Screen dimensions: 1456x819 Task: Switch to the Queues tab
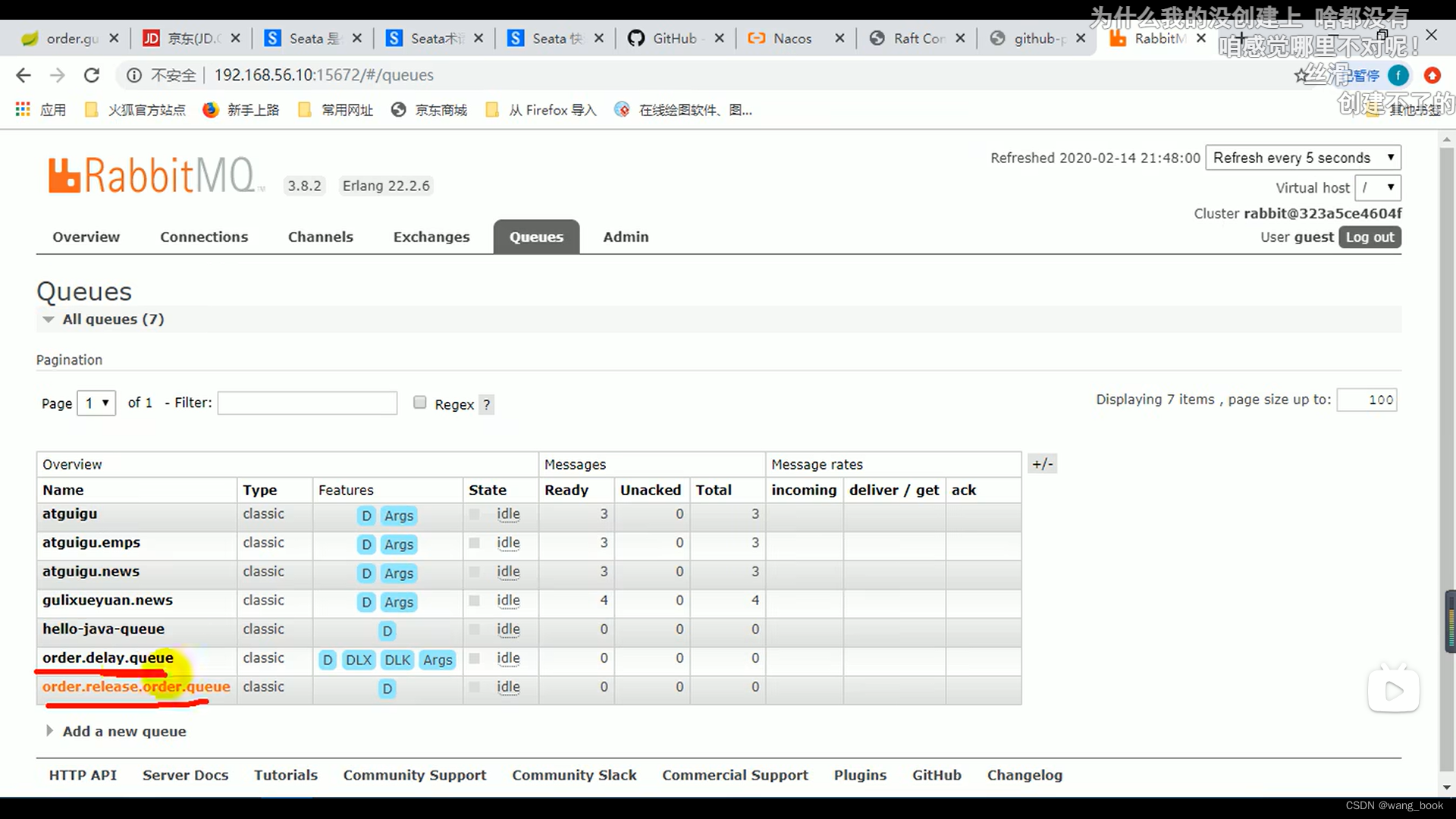pos(537,237)
